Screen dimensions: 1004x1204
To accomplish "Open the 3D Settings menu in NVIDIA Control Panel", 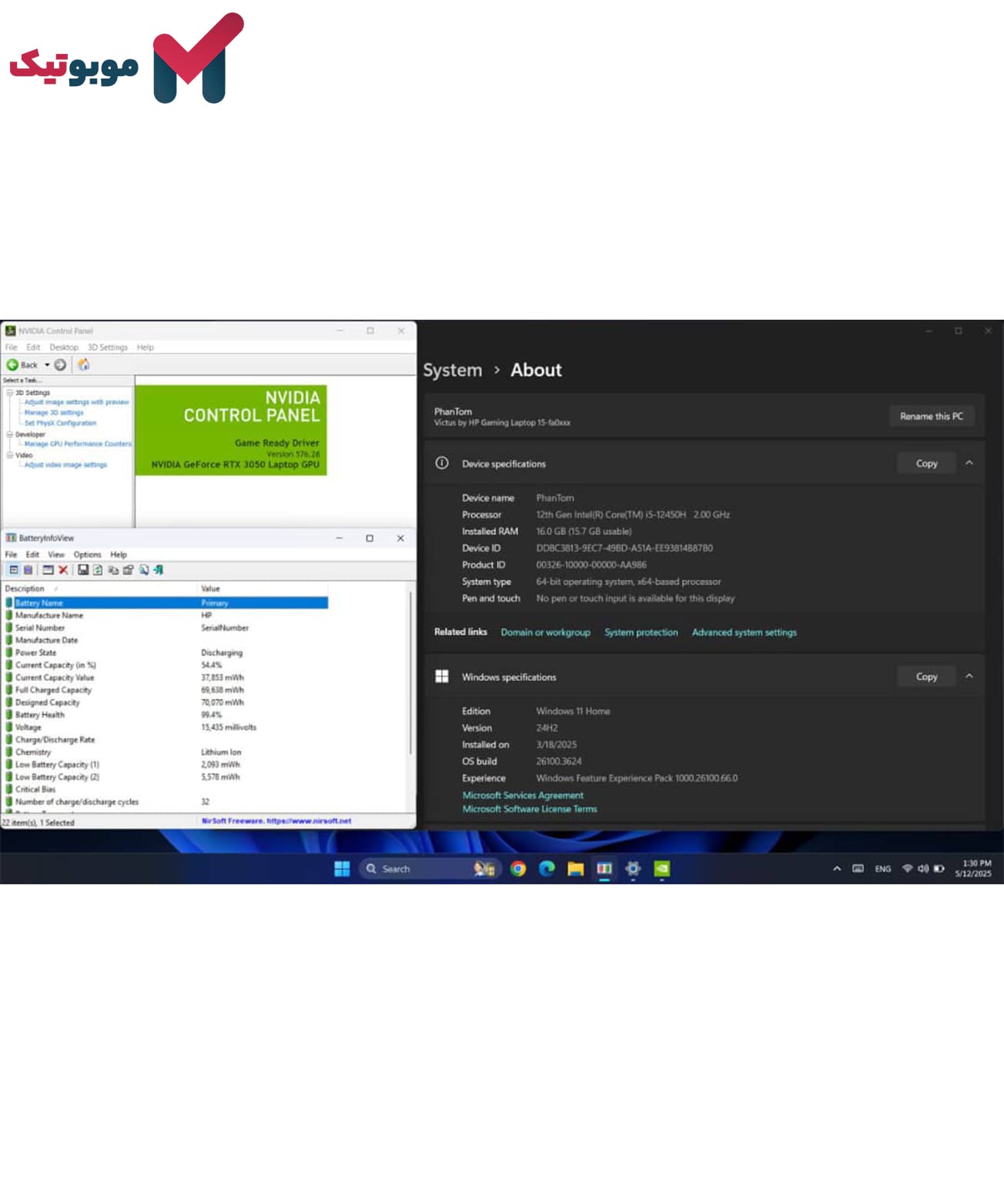I will point(108,347).
